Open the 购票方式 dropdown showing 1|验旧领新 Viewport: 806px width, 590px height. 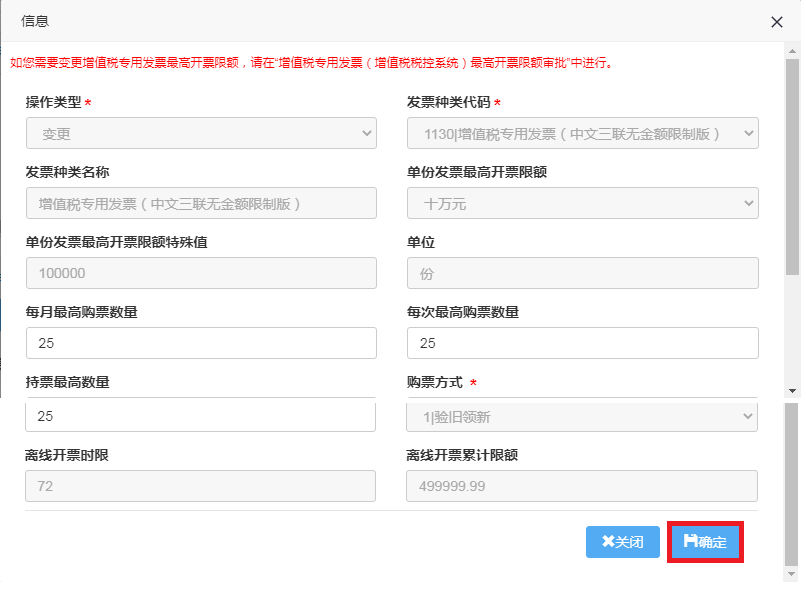[581, 416]
